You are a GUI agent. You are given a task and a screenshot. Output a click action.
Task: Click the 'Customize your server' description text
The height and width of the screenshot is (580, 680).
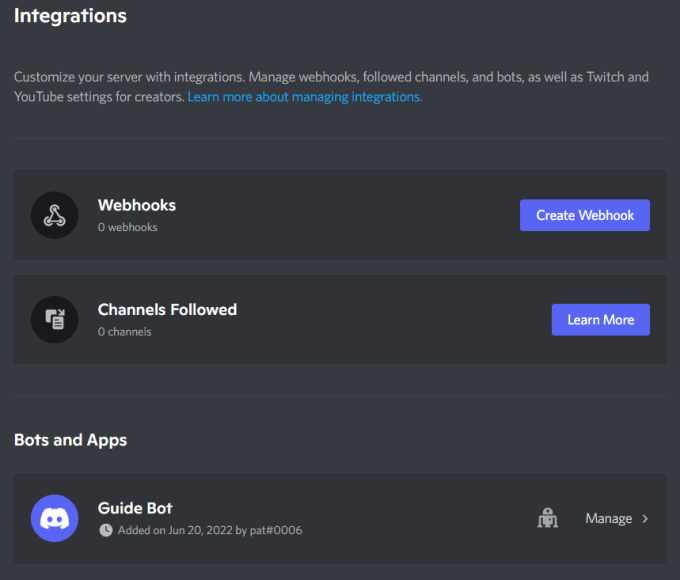click(128, 76)
